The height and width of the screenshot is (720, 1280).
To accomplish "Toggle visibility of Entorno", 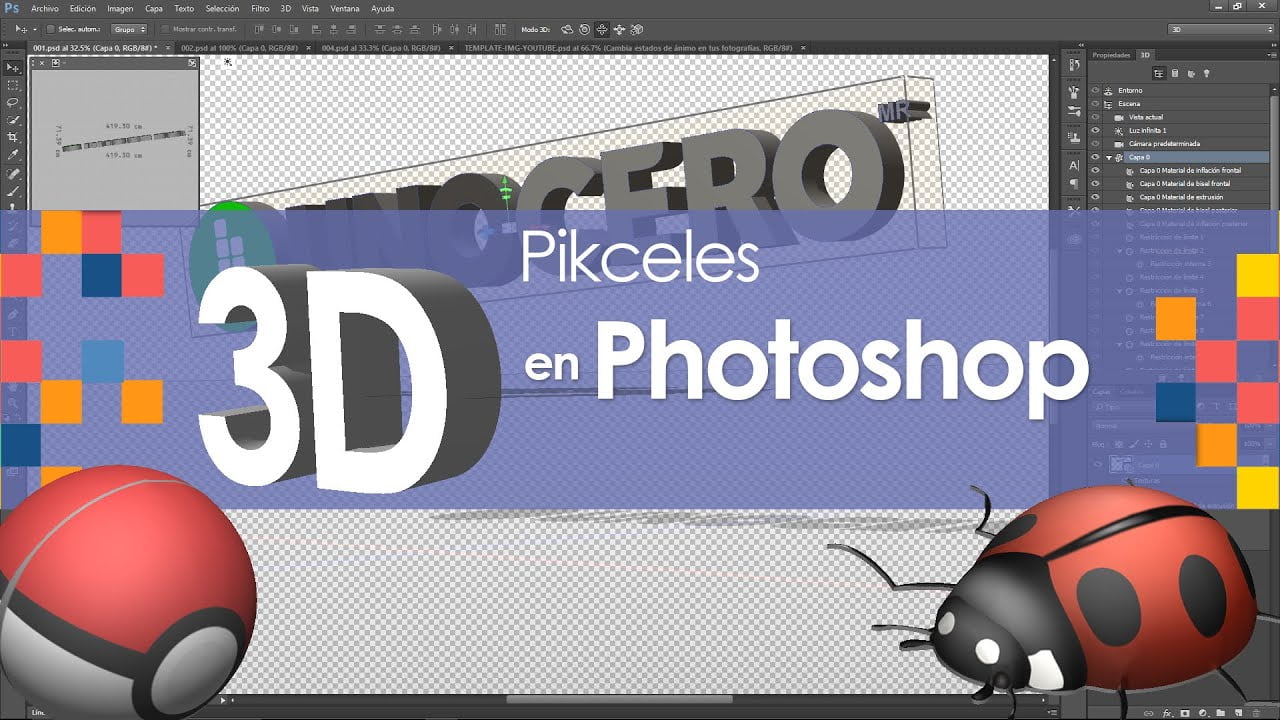I will pos(1095,91).
